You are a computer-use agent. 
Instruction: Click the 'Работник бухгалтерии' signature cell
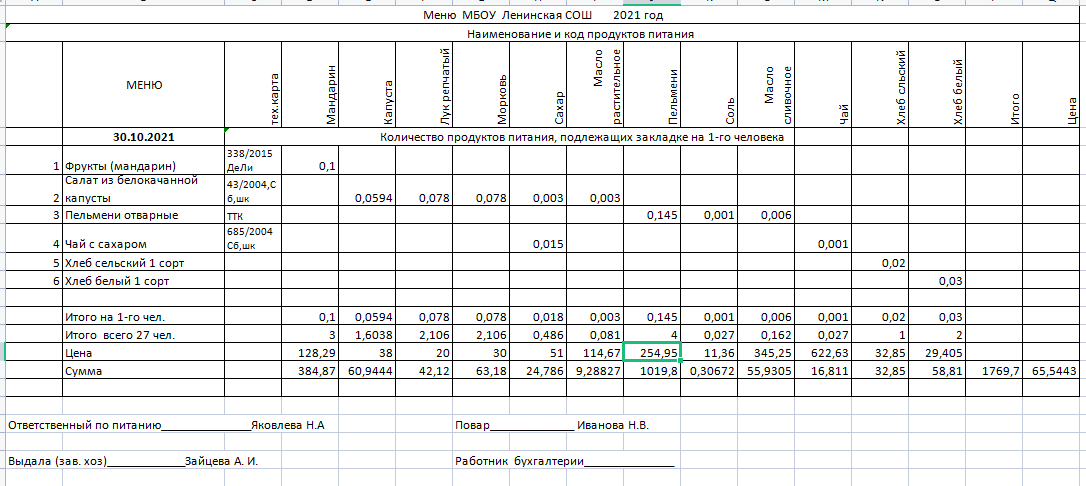[x=564, y=461]
